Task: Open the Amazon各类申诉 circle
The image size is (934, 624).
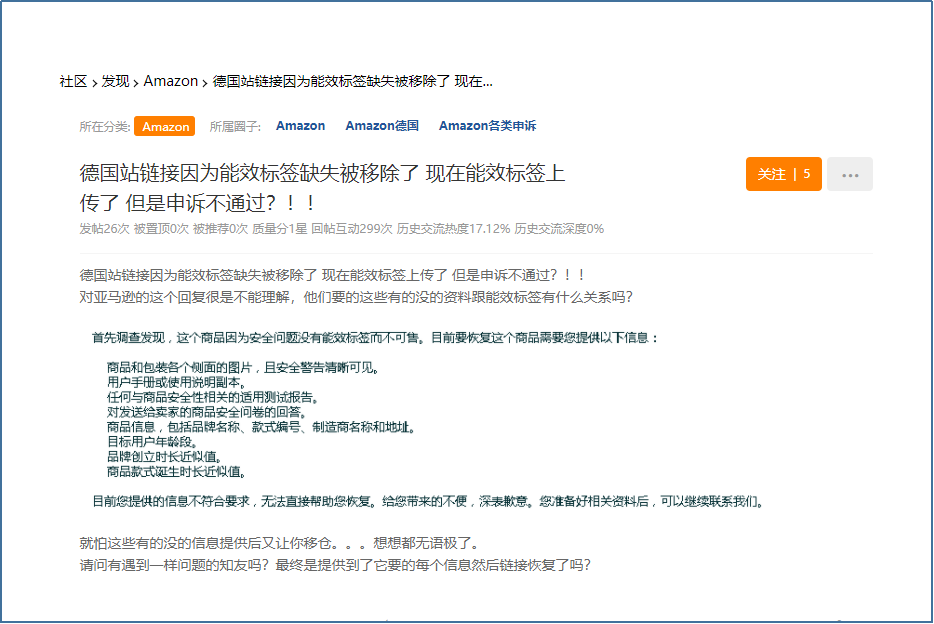Action: tap(487, 126)
